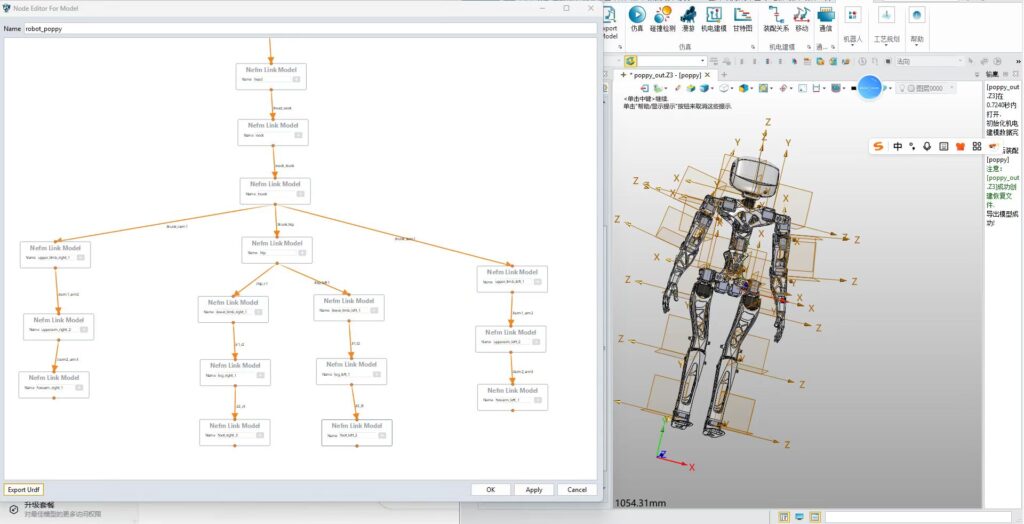Image resolution: width=1024 pixels, height=524 pixels.
Task: Expand the 机器人 robot ribbon dropdown
Action: 852,39
